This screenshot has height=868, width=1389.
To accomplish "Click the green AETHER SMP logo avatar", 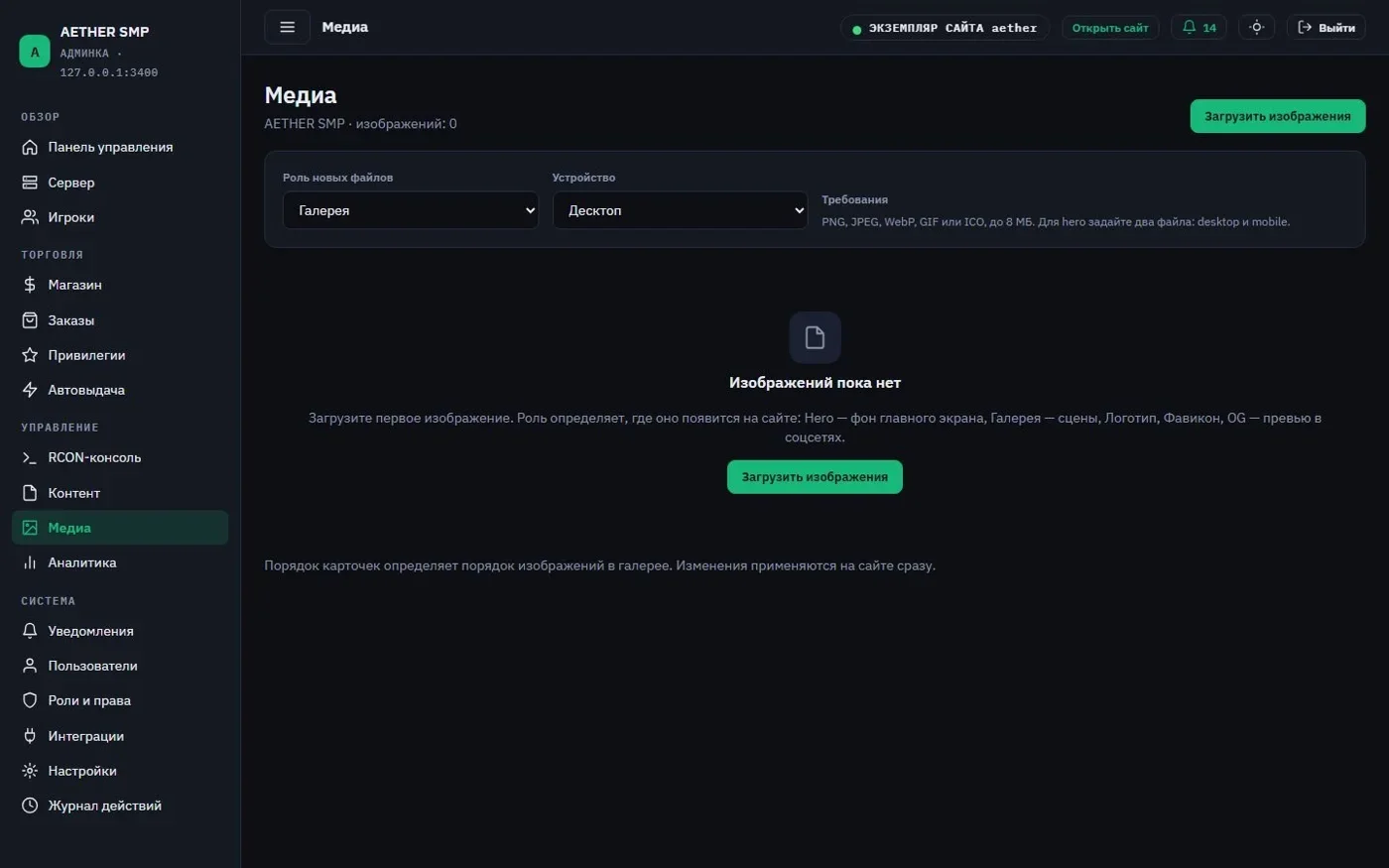I will [35, 52].
